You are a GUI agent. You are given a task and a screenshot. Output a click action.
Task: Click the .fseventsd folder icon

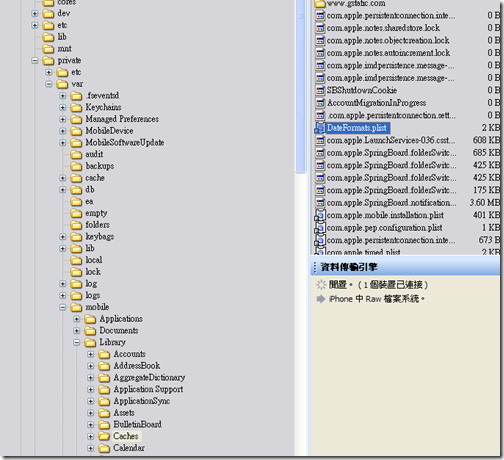(x=76, y=96)
